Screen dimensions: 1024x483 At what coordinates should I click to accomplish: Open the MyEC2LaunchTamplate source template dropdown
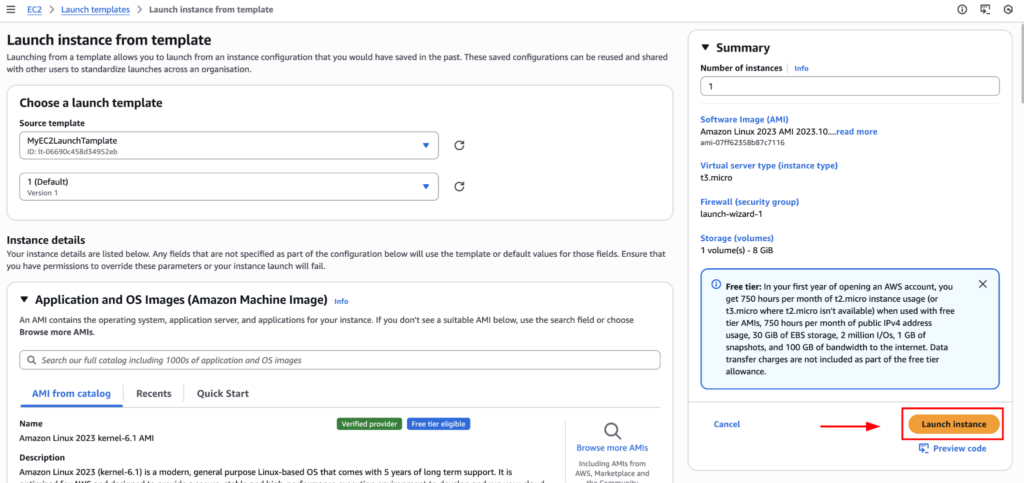point(228,145)
